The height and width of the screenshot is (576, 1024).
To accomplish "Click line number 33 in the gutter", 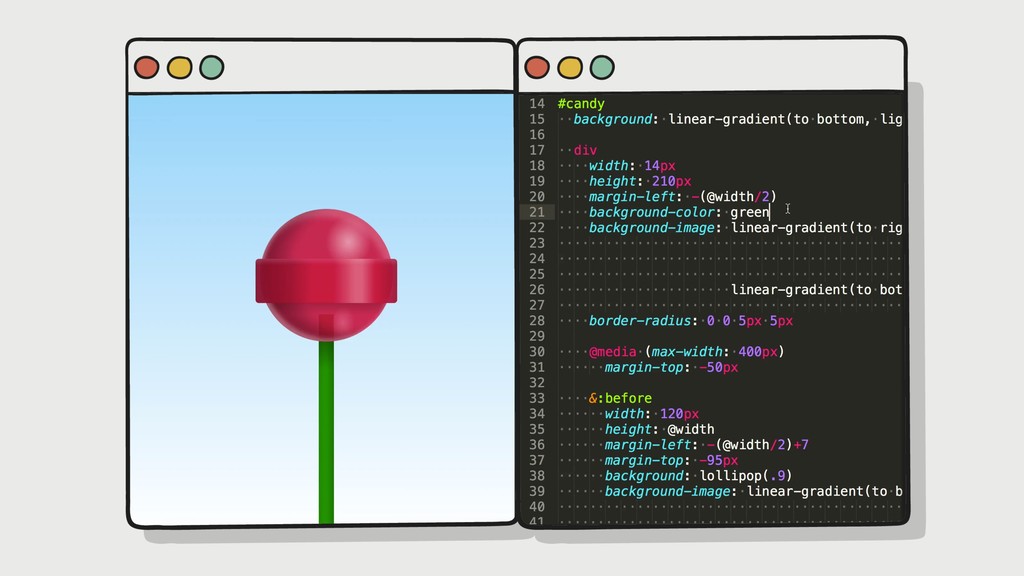I will (x=537, y=398).
